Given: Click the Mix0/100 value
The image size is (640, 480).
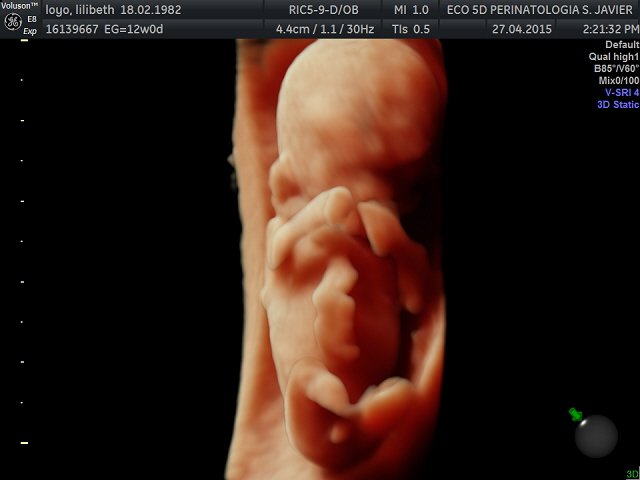Looking at the screenshot, I should 619,80.
